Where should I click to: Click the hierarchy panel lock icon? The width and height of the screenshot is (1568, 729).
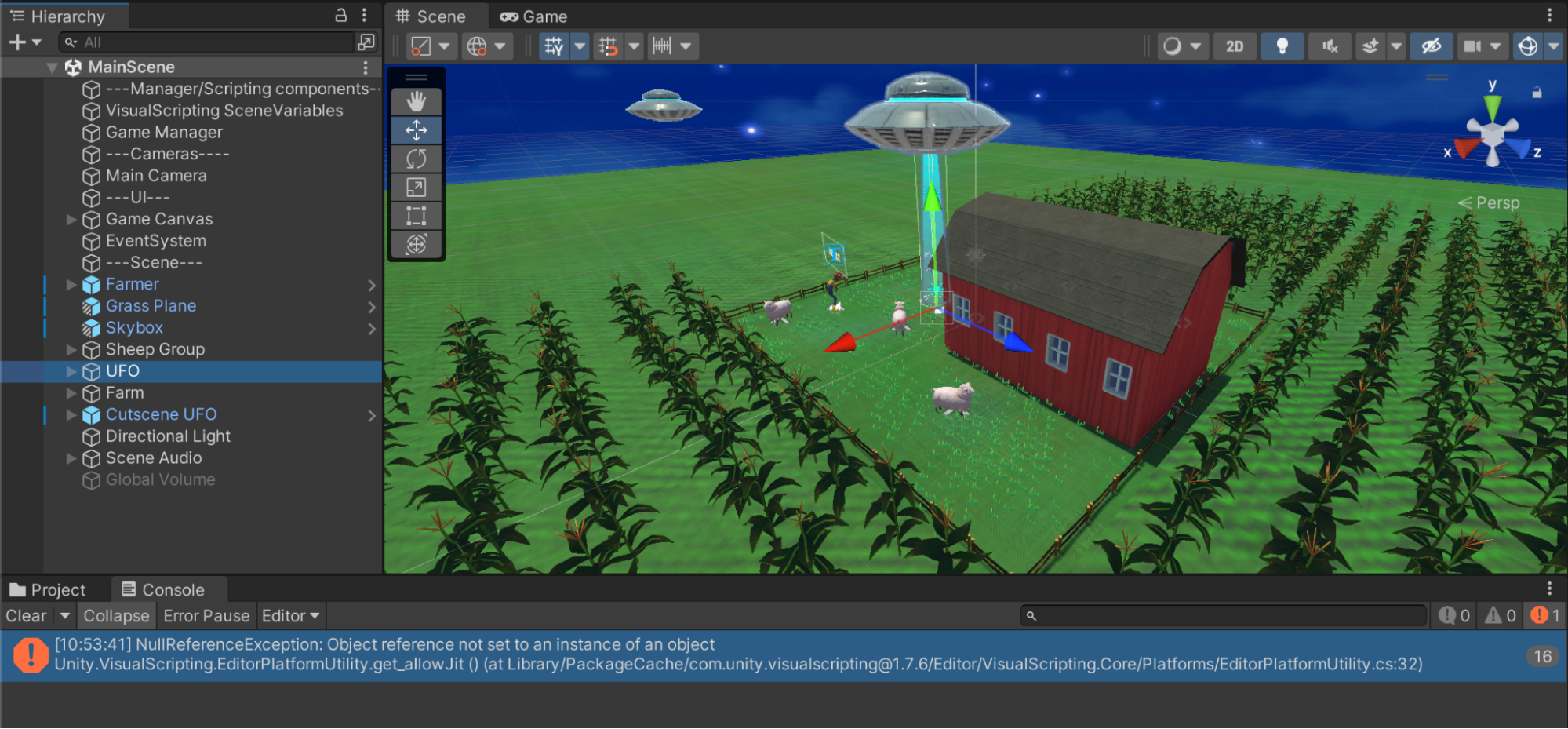coord(340,15)
